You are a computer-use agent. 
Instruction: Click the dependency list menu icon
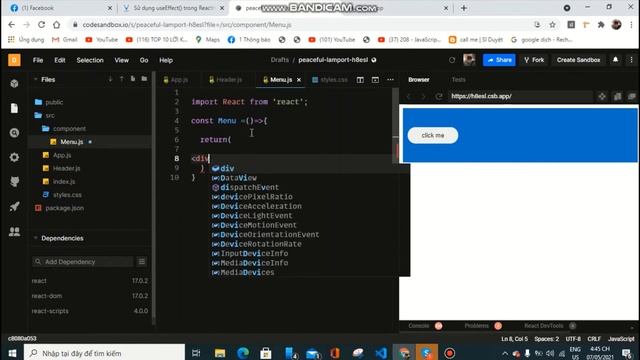point(142,262)
